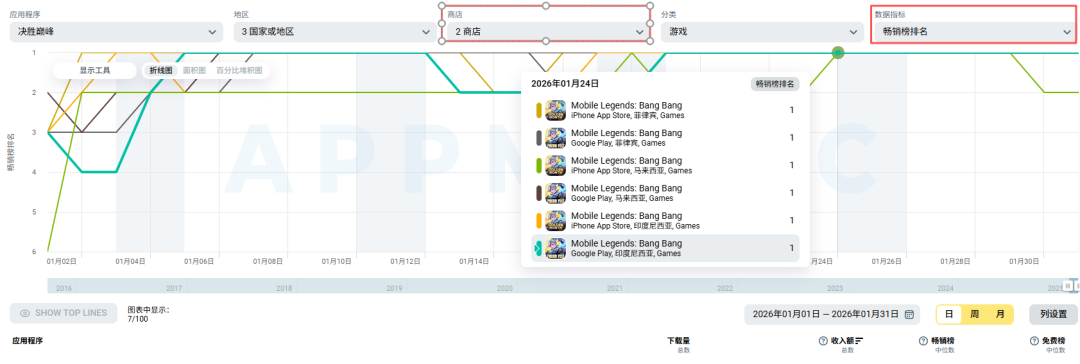
Task: Click the help icon beside 畅销榜
Action: point(924,341)
